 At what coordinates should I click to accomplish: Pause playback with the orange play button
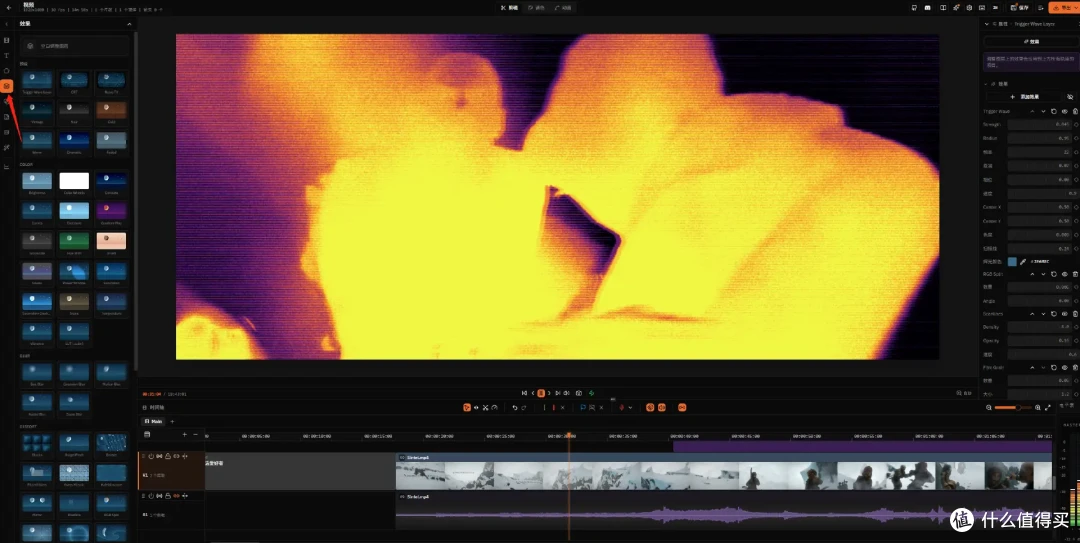pos(541,393)
